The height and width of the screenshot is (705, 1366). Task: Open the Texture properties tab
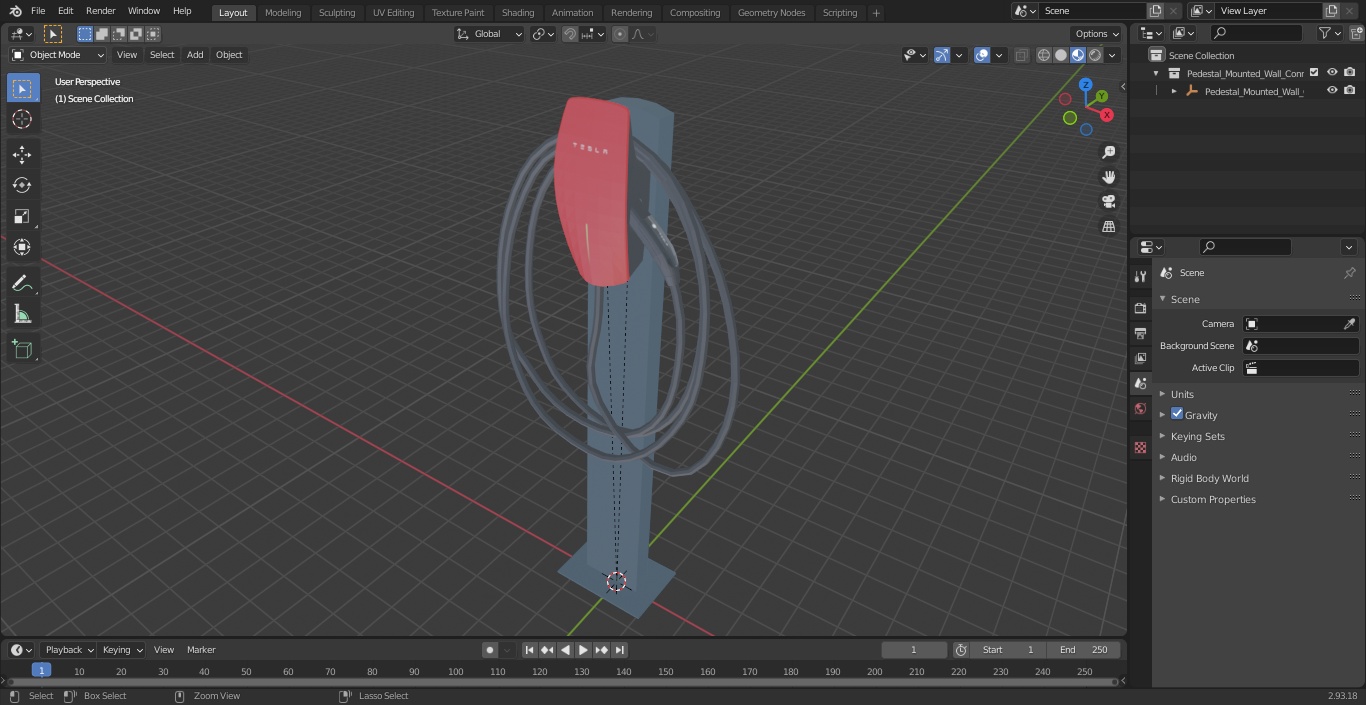click(x=1140, y=447)
